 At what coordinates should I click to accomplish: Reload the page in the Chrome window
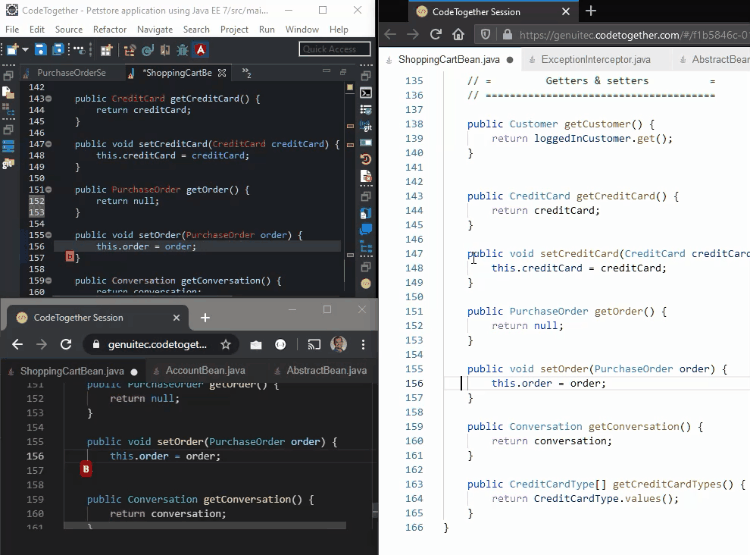tap(66, 344)
